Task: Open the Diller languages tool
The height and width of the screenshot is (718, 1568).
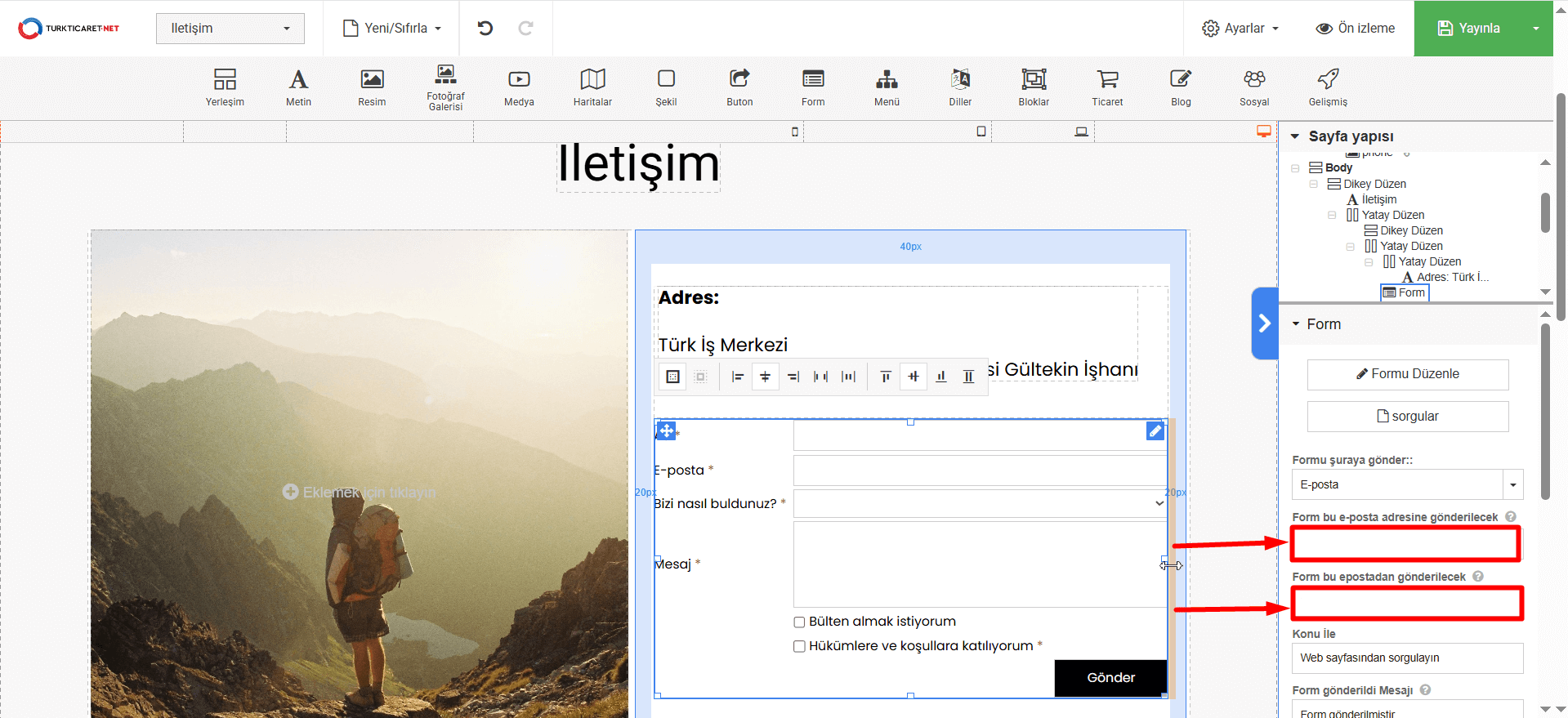Action: (960, 87)
